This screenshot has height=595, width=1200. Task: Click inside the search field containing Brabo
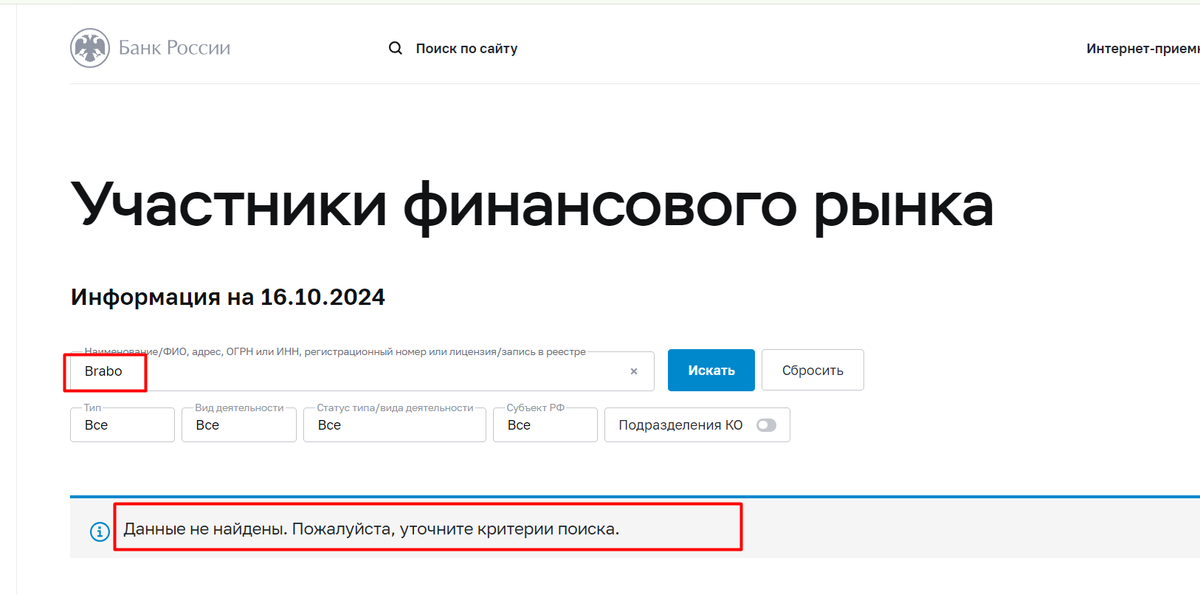point(300,371)
